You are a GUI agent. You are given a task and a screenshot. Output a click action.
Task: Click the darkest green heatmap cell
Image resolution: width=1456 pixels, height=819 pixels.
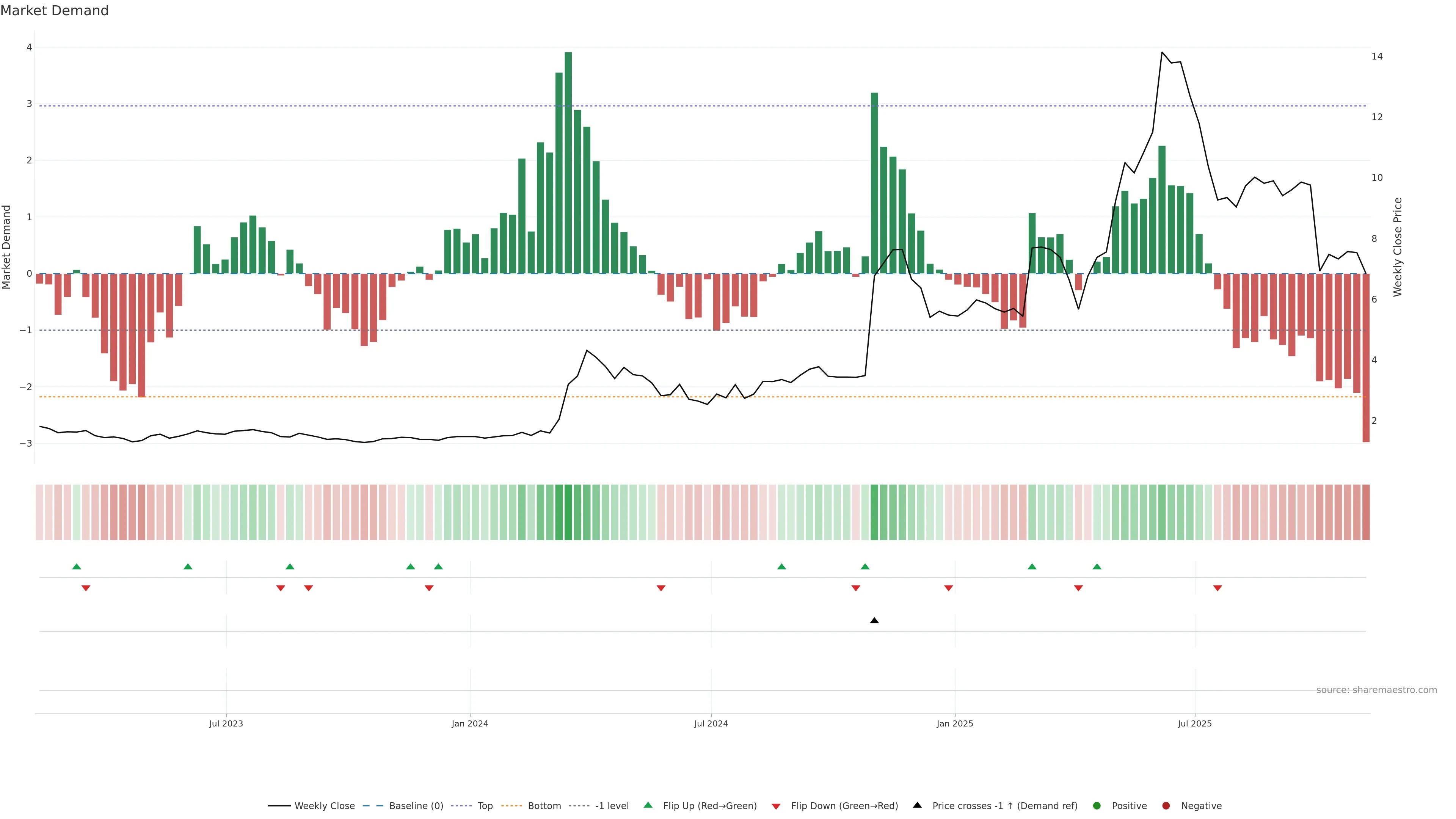point(568,512)
